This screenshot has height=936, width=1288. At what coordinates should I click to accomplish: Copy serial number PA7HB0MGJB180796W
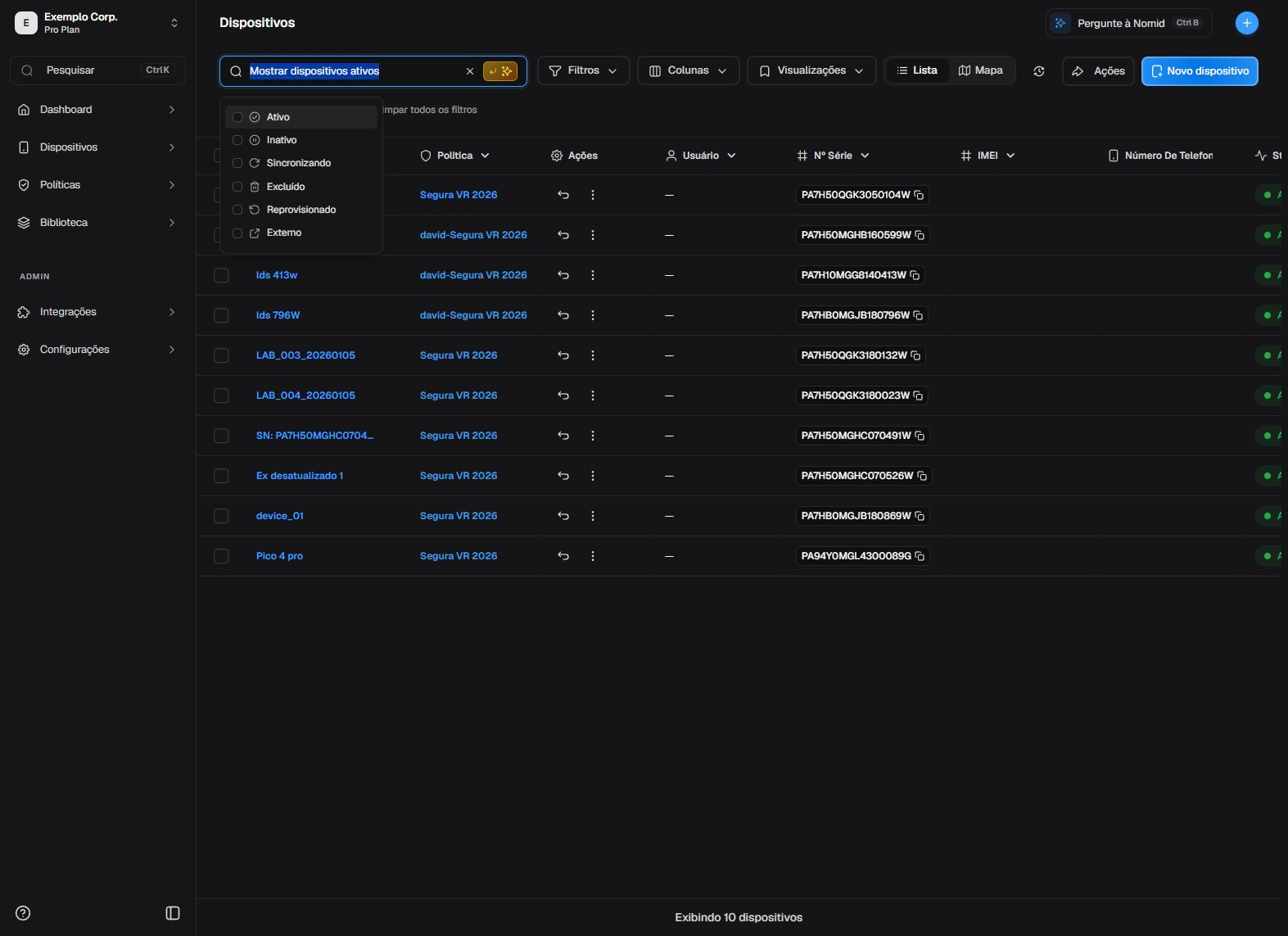918,315
